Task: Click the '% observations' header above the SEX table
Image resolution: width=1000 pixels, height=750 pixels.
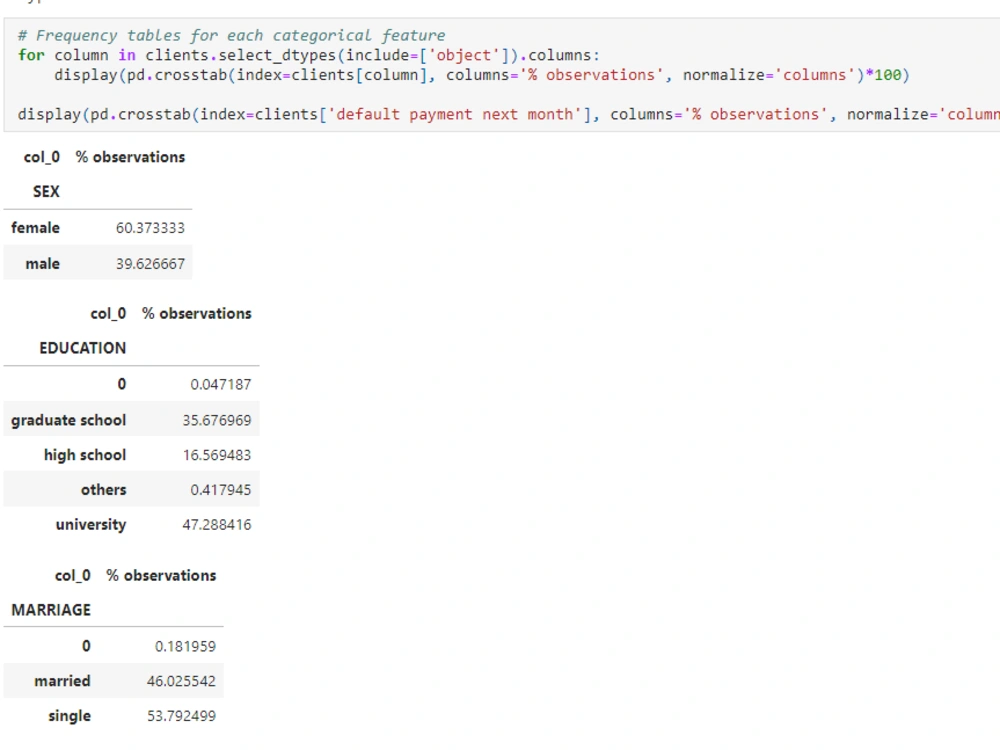Action: (x=131, y=157)
